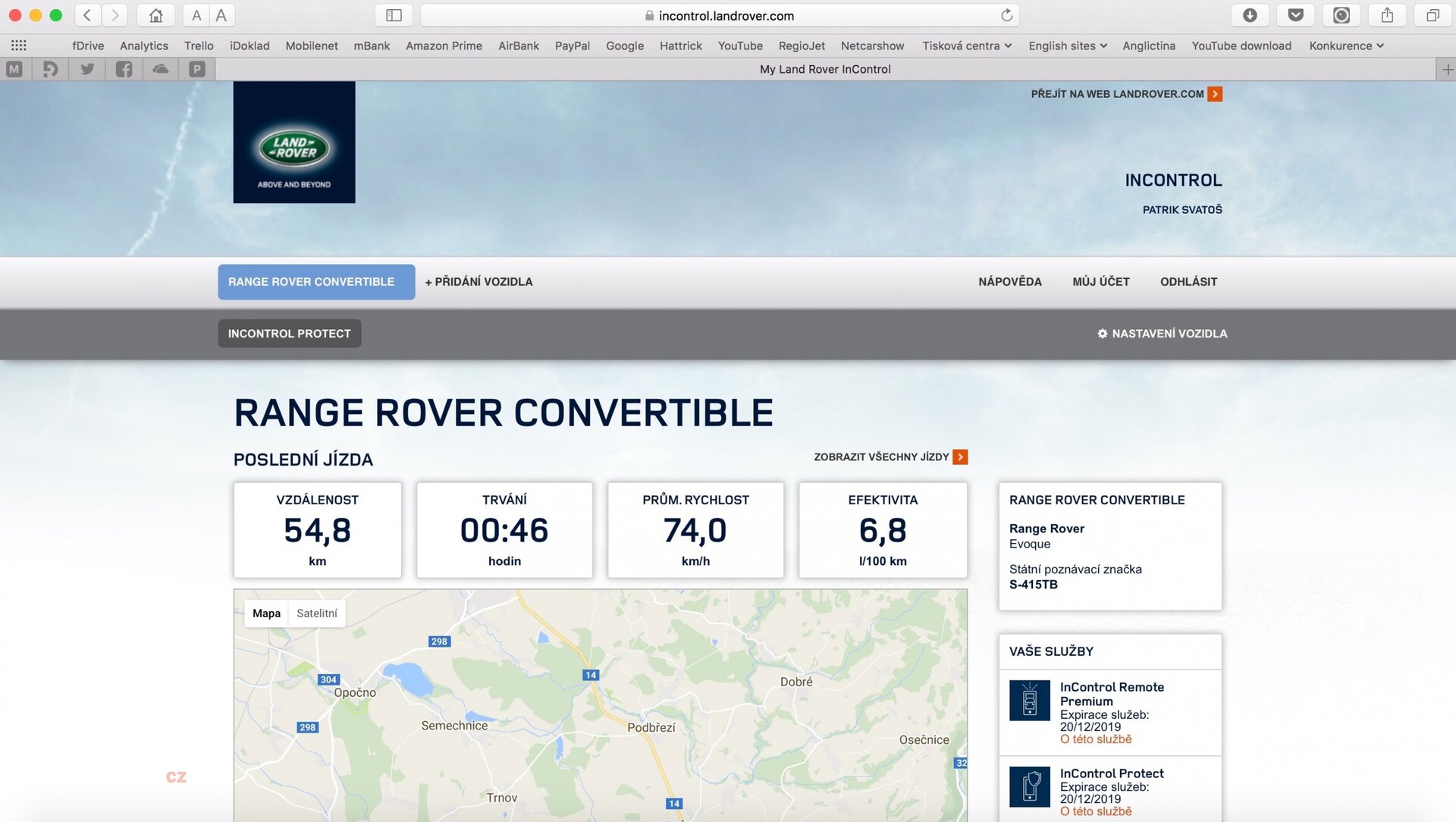The width and height of the screenshot is (1456, 822).
Task: Select the Range Rover Convertible tab
Action: click(x=316, y=281)
